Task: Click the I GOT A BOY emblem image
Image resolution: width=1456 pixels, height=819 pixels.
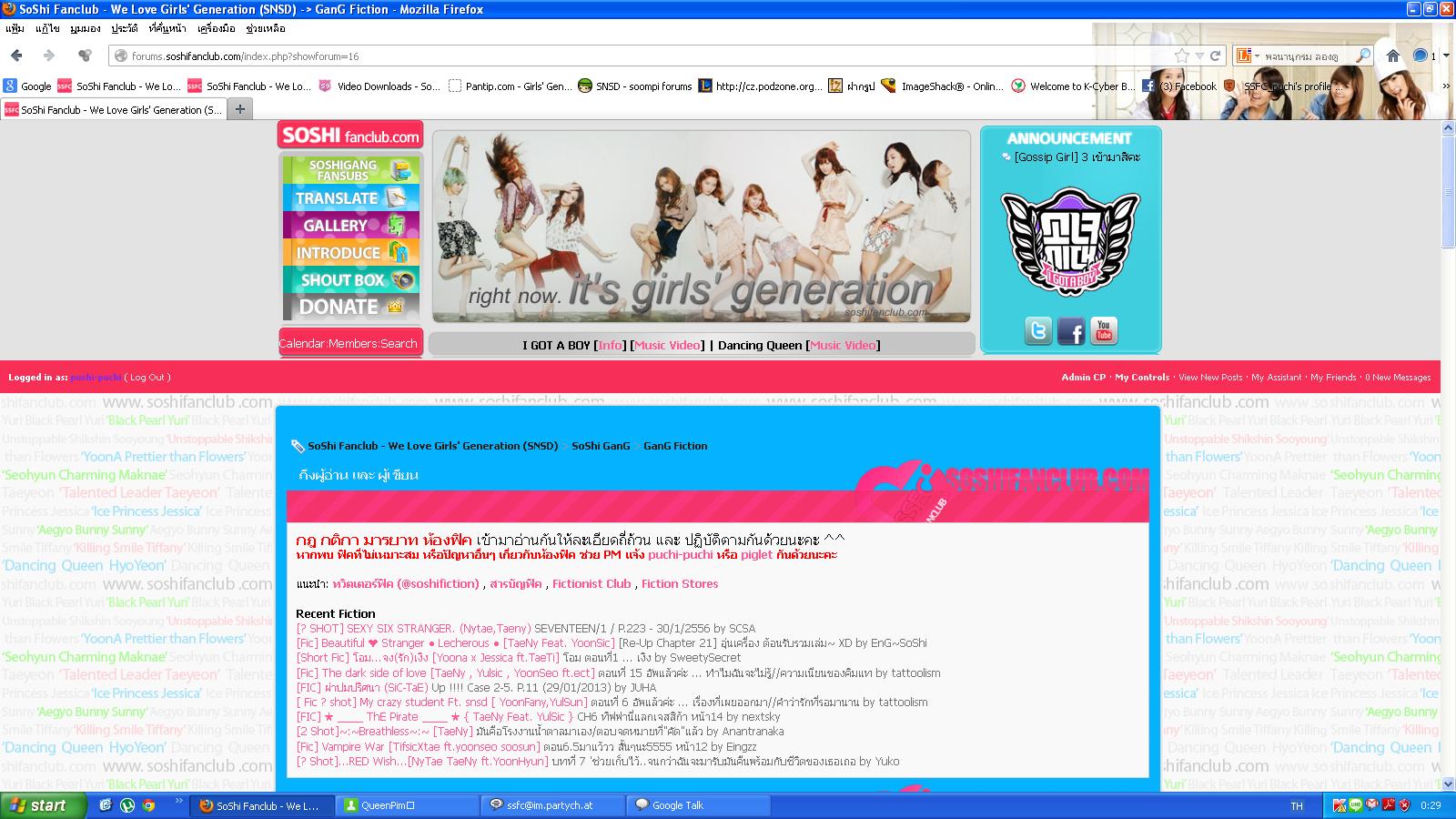Action: tap(1070, 241)
